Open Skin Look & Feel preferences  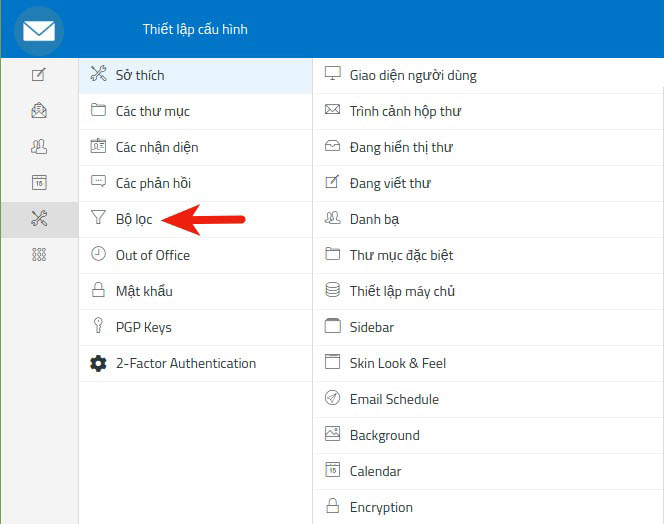pos(488,363)
